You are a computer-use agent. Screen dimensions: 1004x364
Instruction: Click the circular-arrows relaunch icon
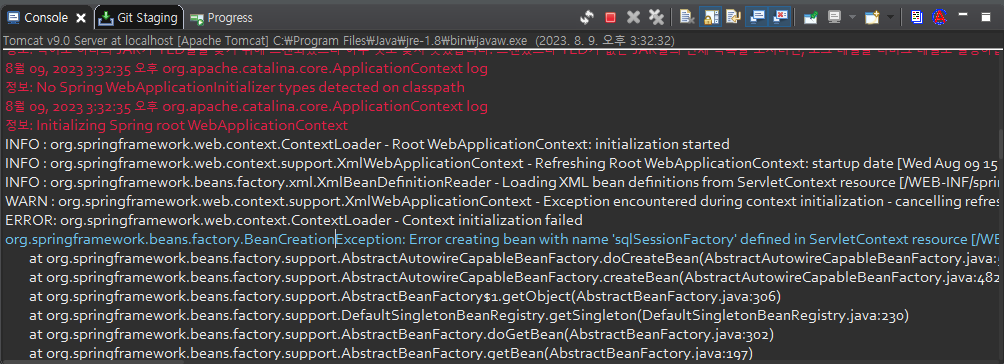pyautogui.click(x=587, y=17)
